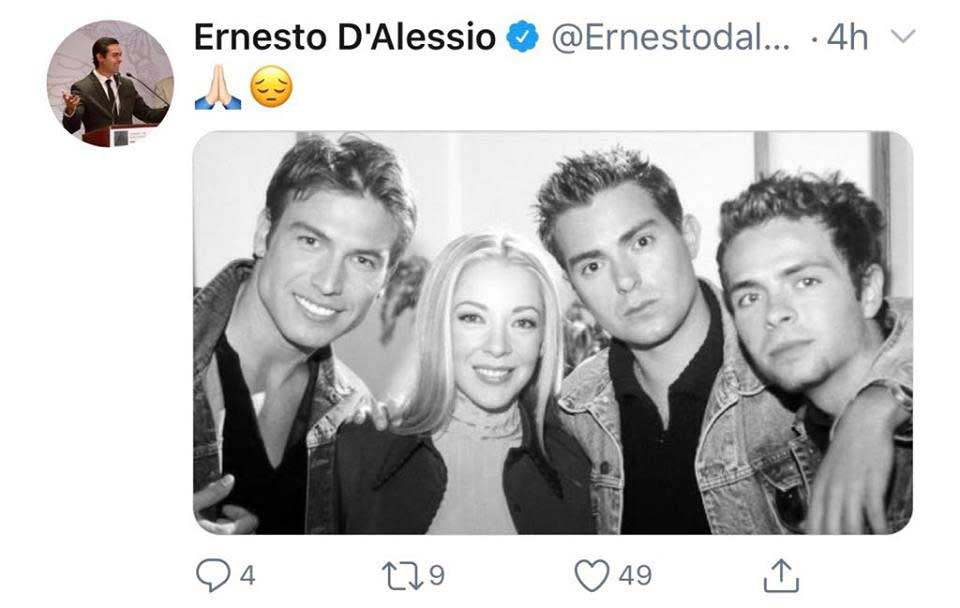The width and height of the screenshot is (960, 608).
Task: Open the tweet via the 4h timestamp
Action: [847, 37]
